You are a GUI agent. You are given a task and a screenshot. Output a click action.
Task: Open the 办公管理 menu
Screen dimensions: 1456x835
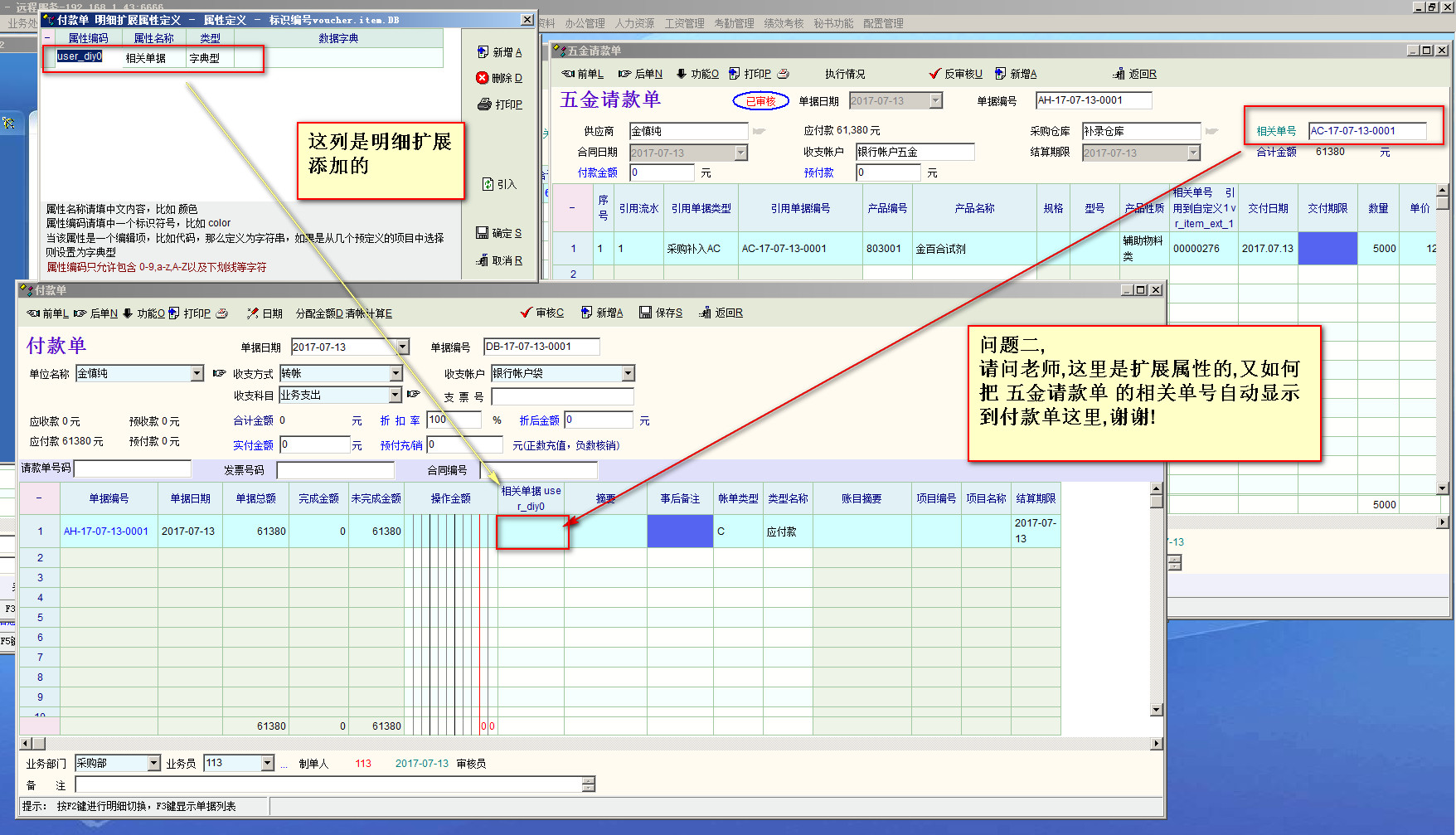pos(585,23)
